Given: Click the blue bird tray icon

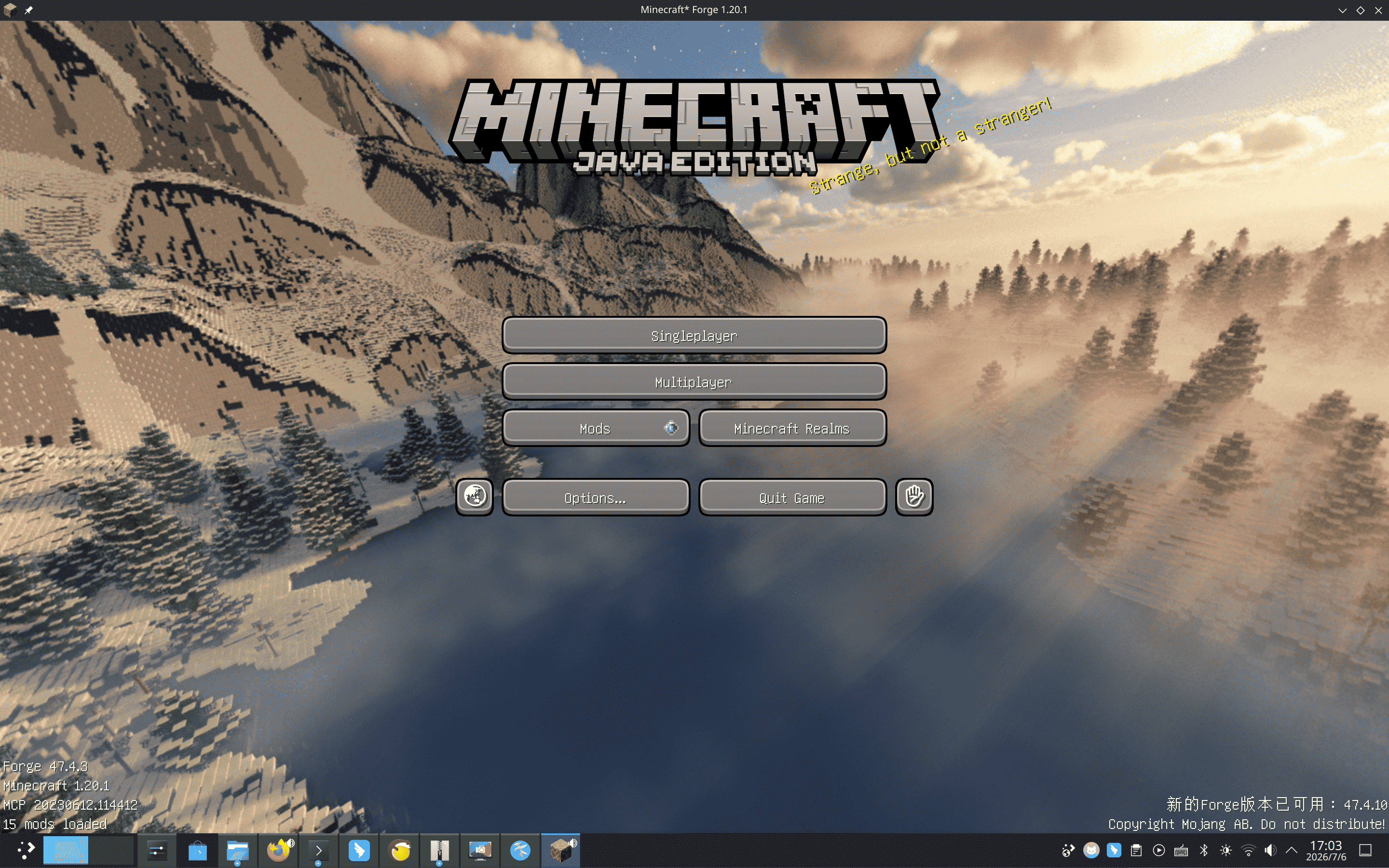Looking at the screenshot, I should [x=1114, y=850].
